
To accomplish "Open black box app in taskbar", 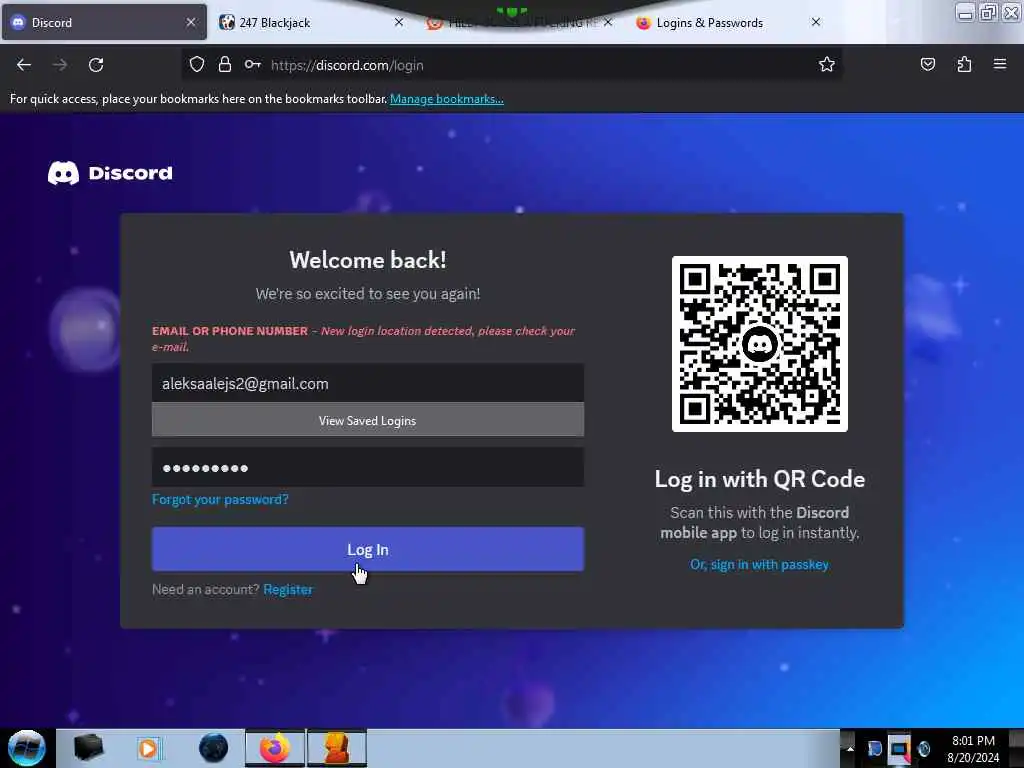I will coord(88,748).
